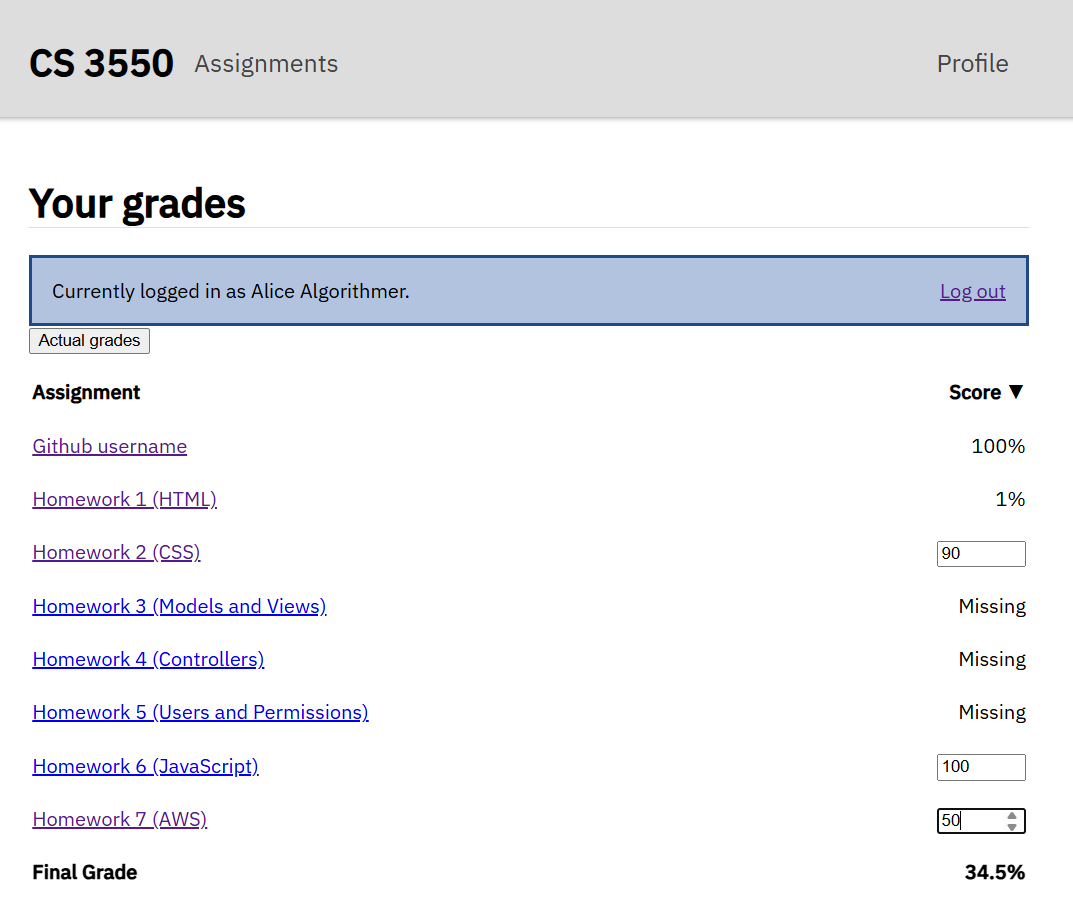This screenshot has width=1073, height=923.
Task: Go to Homework 2 (CSS)
Action: tap(116, 552)
